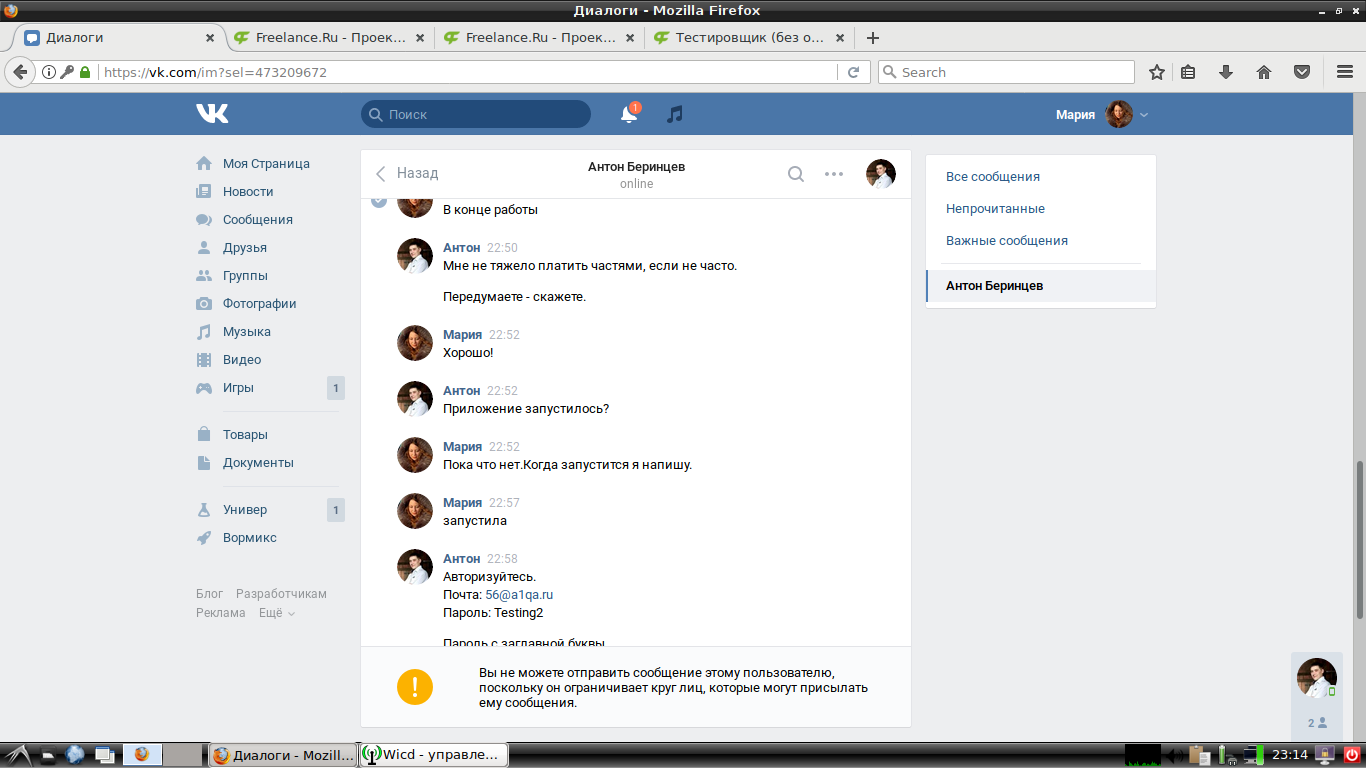Open Группы in sidebar

pos(245,275)
